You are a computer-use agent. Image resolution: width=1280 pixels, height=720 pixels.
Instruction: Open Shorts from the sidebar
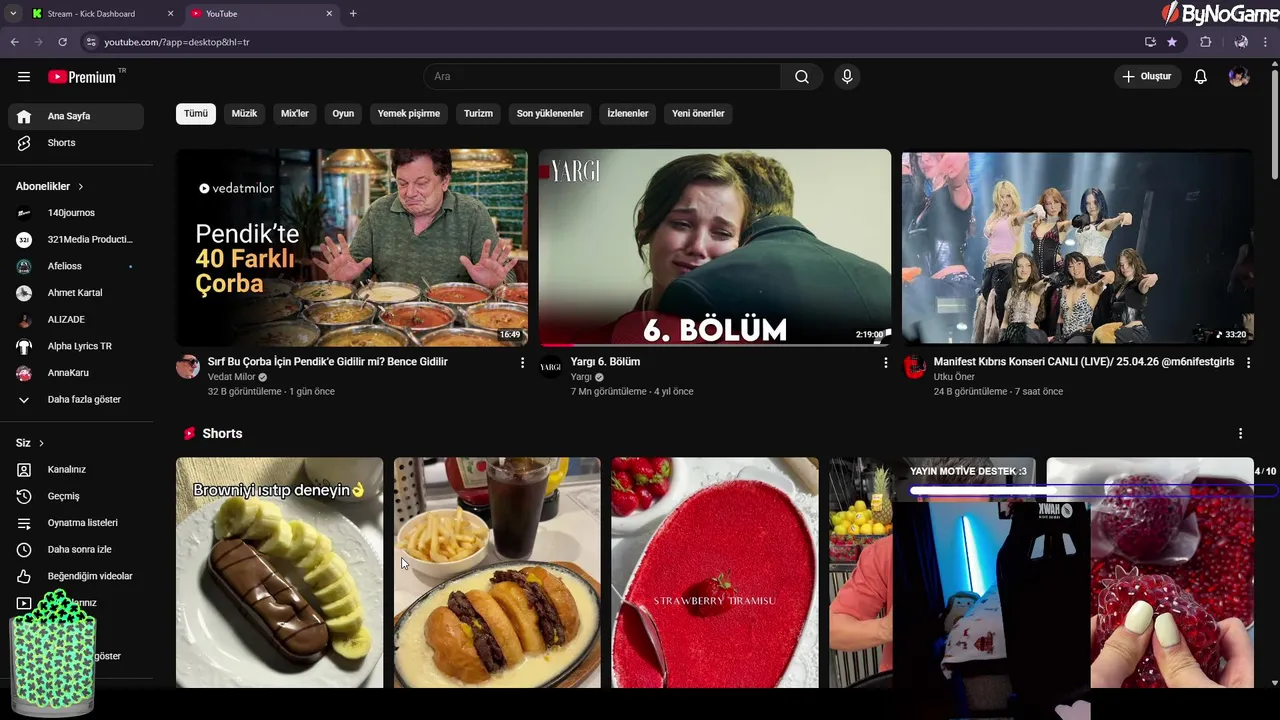[76, 143]
